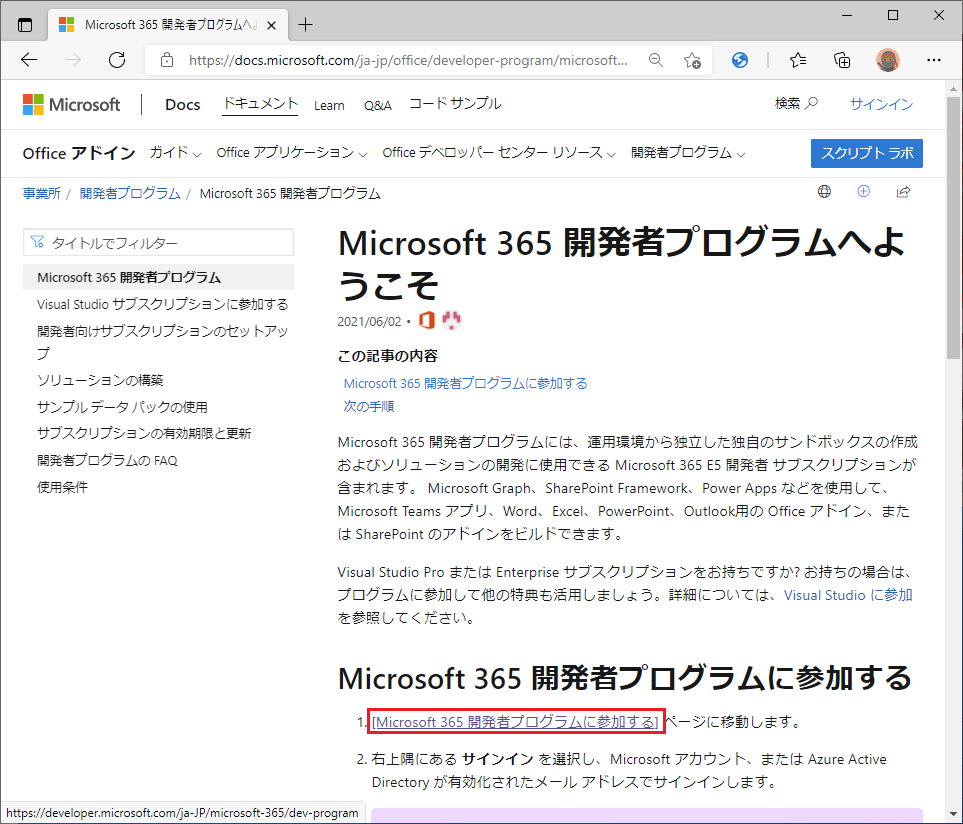Reload the page with the refresh icon
This screenshot has height=824, width=963.
click(x=117, y=60)
